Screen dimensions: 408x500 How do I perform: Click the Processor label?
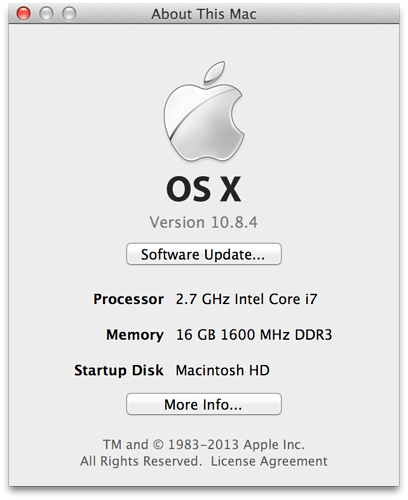click(128, 299)
